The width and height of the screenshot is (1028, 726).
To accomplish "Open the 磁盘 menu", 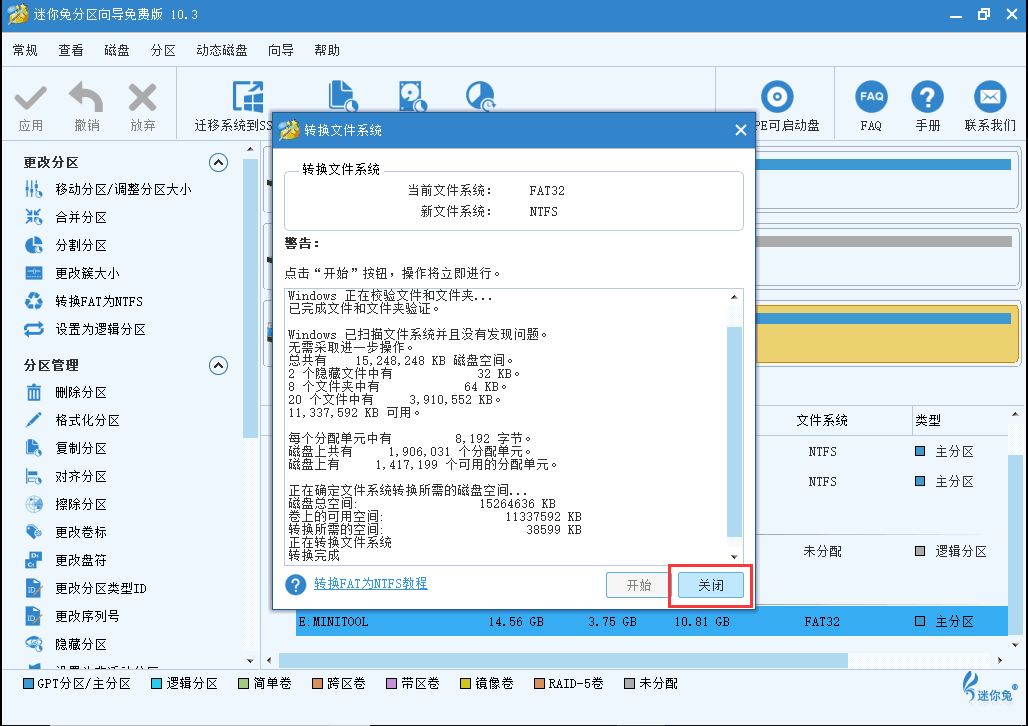I will (117, 50).
